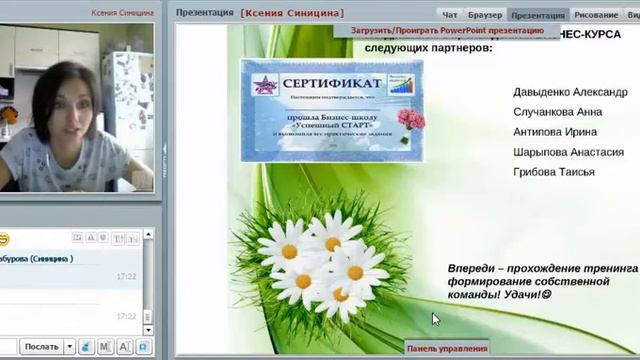
Task: Click the A icon in chat header toolbar
Action: tap(91, 238)
